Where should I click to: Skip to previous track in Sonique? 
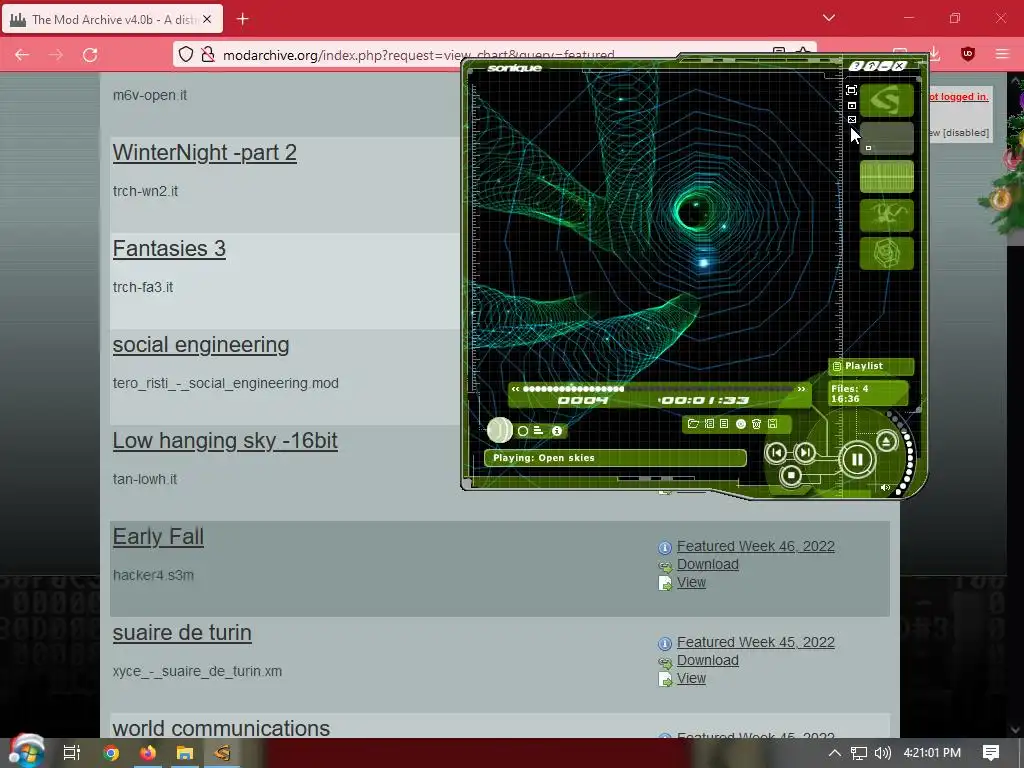(x=776, y=452)
